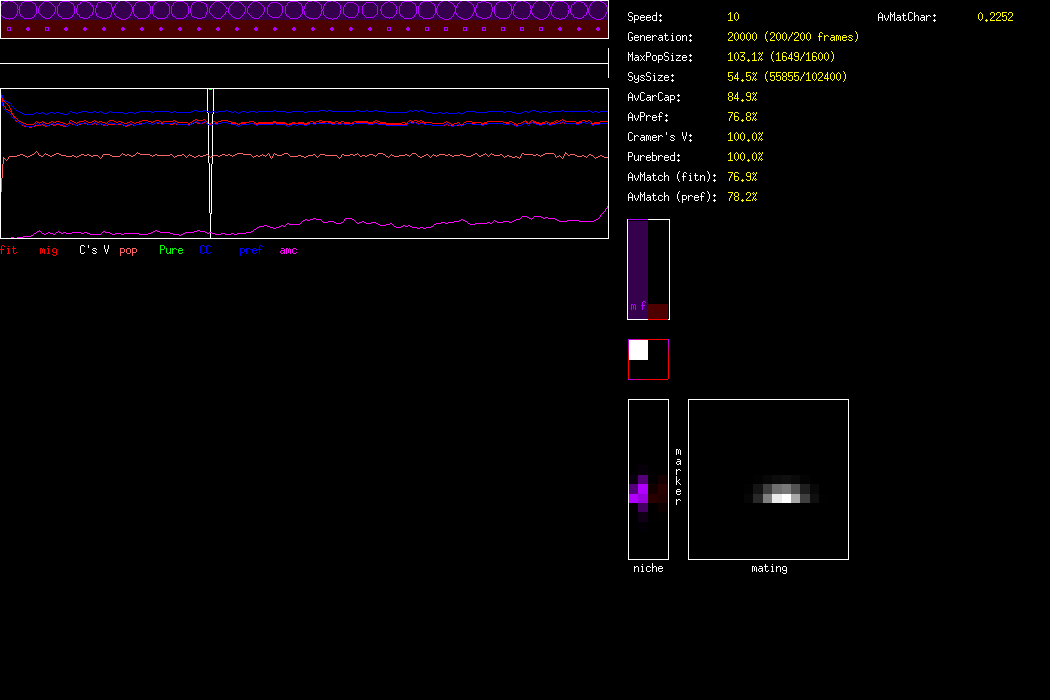1050x700 pixels.
Task: Click the Generation value 20000
Action: coord(743,37)
